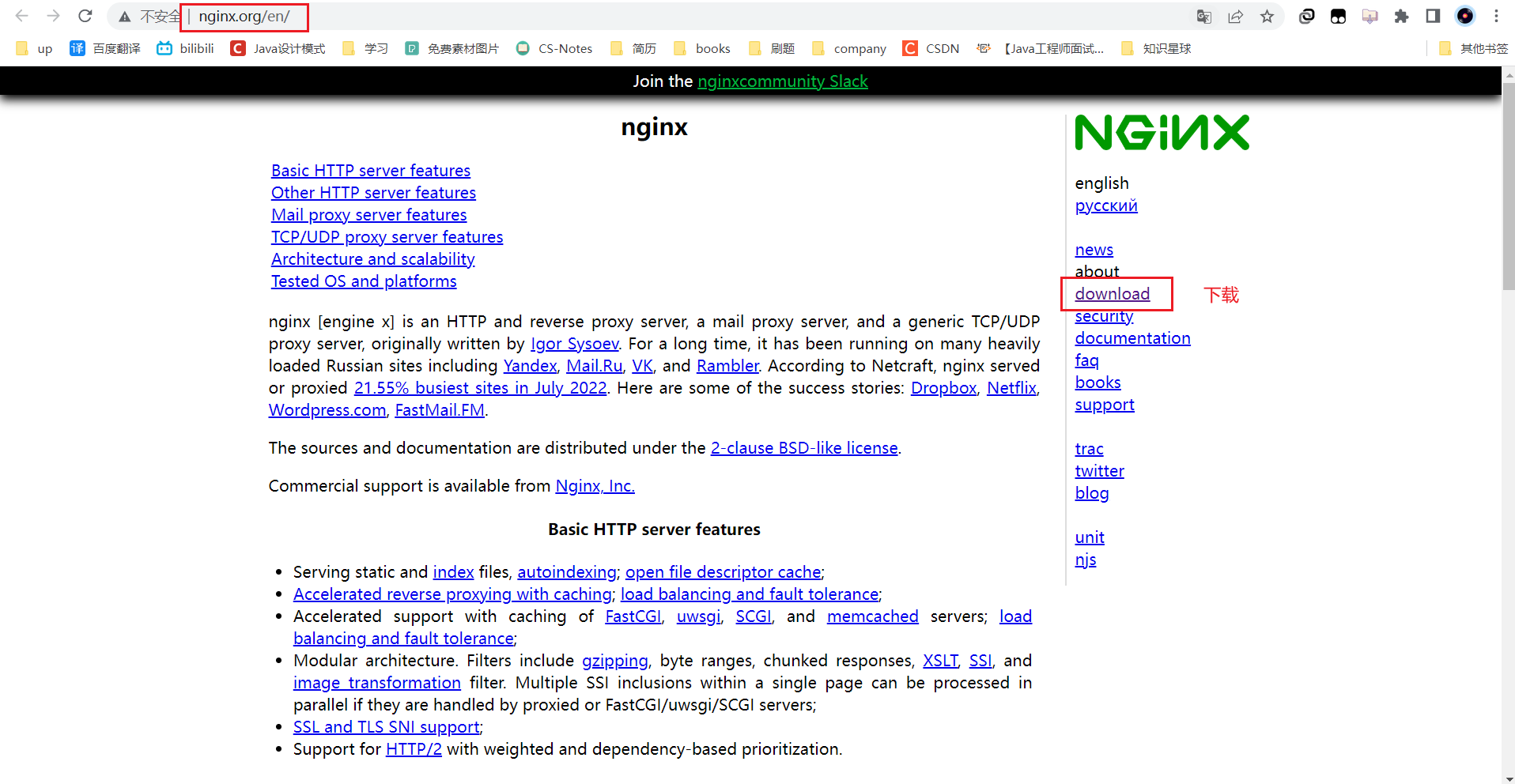Join the nginxcommunity Slack link
Image resolution: width=1515 pixels, height=784 pixels.
(x=783, y=81)
